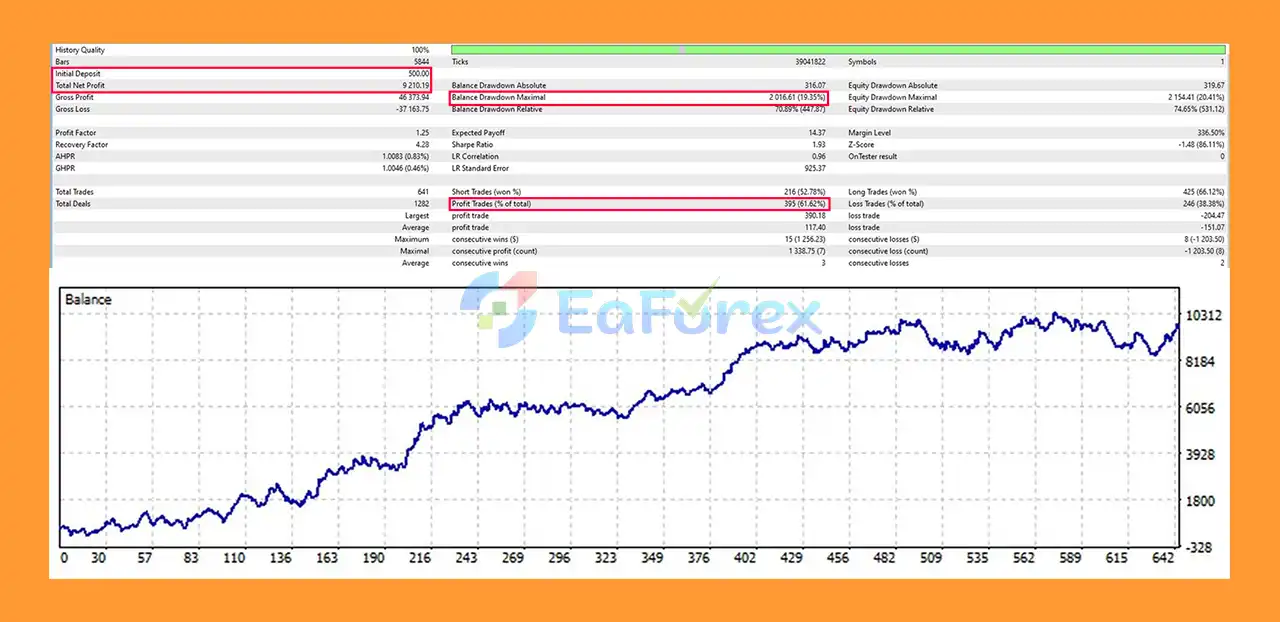Click the Ticks label in the report
Screen dimensions: 1280x622
pyautogui.click(x=460, y=62)
